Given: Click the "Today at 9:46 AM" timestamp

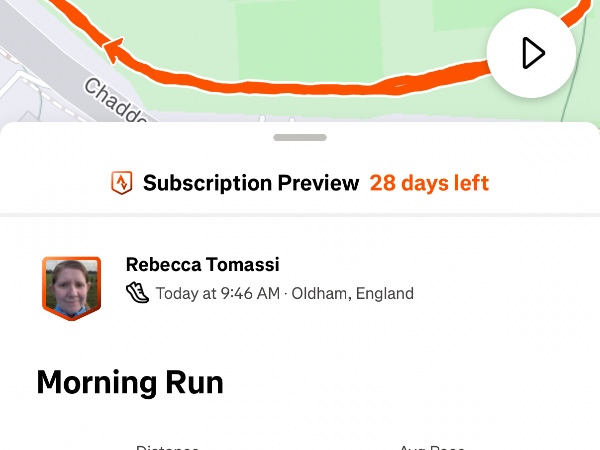Looking at the screenshot, I should (218, 294).
